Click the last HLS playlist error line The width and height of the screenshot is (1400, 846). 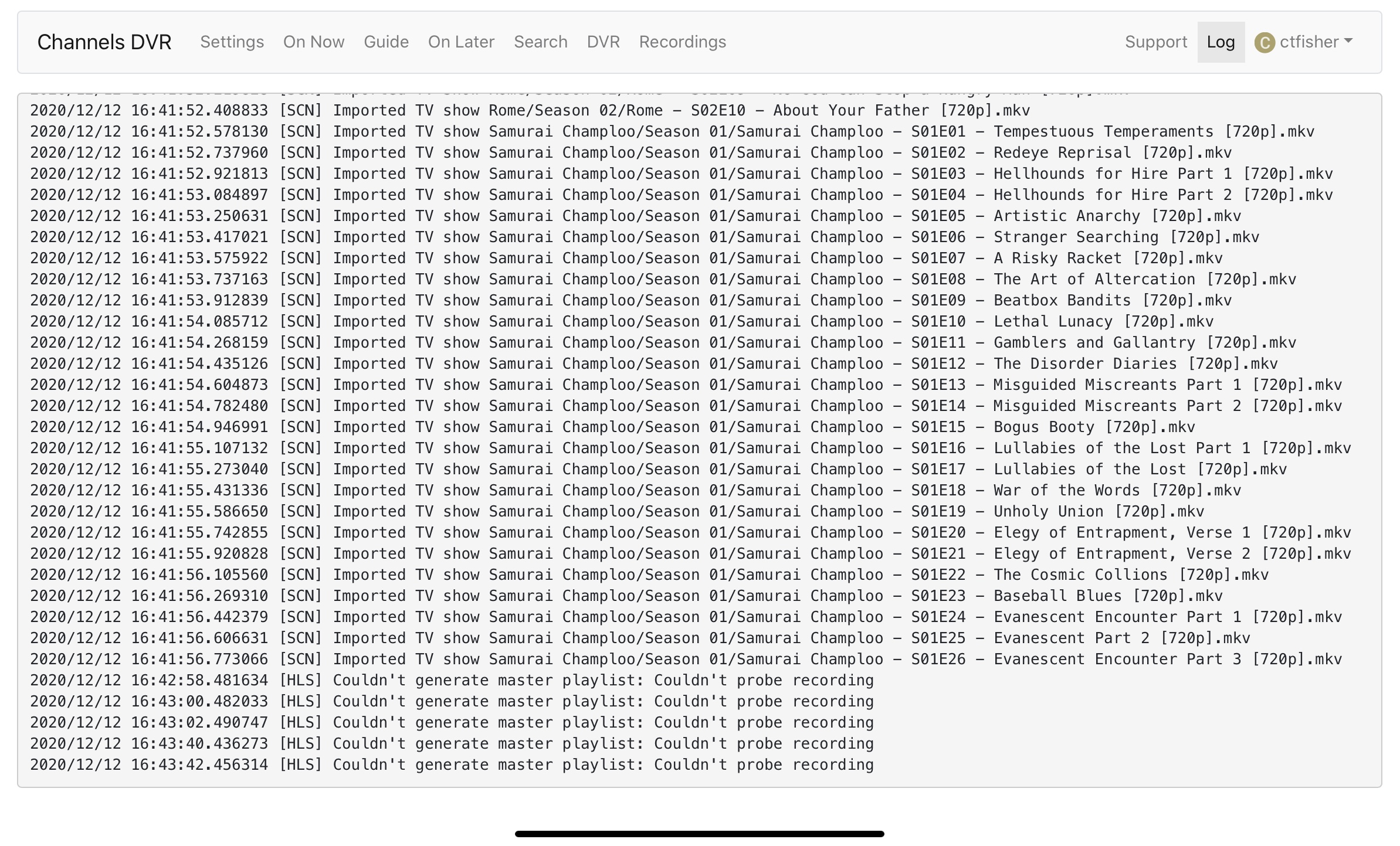pyautogui.click(x=452, y=765)
